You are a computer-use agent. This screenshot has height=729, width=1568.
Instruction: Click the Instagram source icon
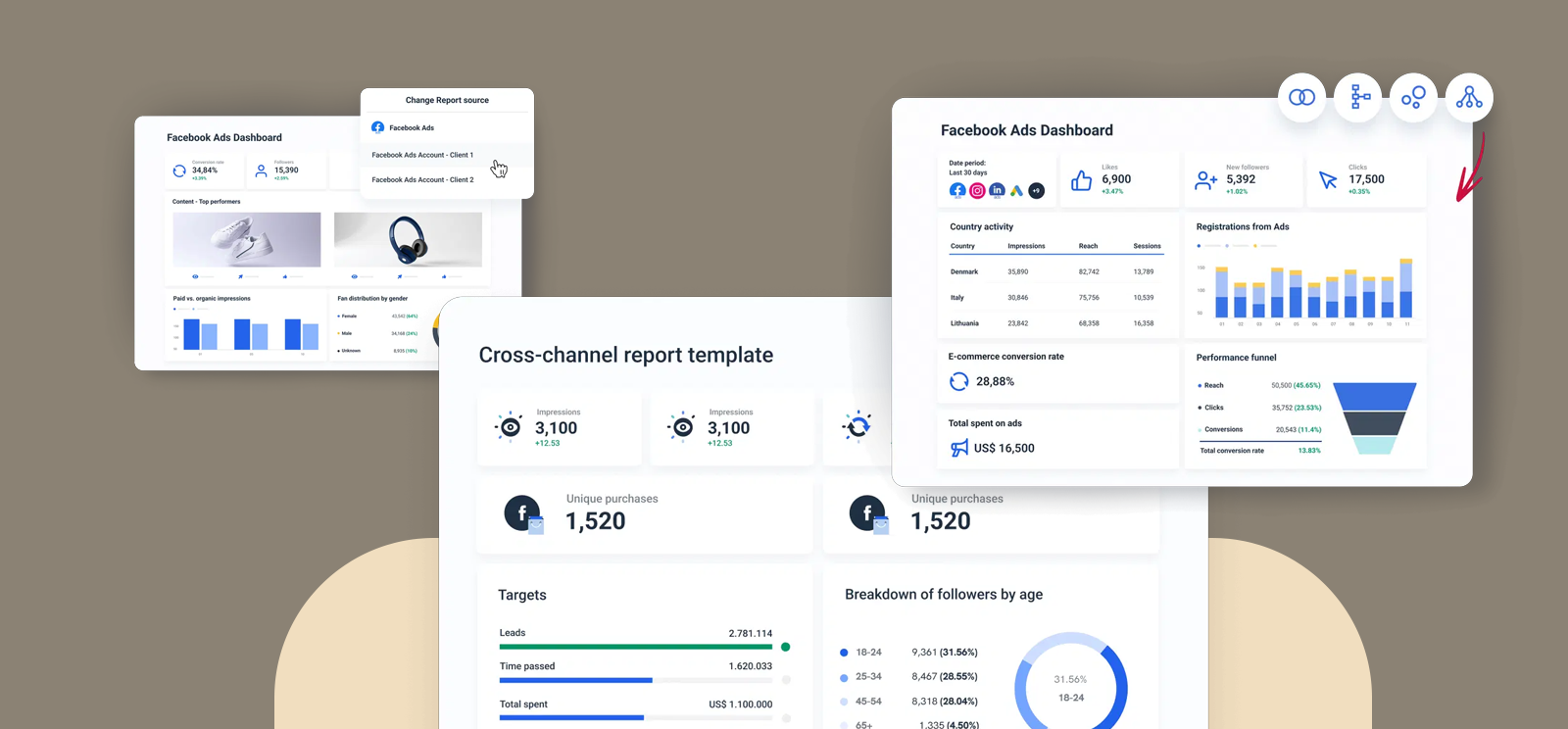(x=977, y=191)
